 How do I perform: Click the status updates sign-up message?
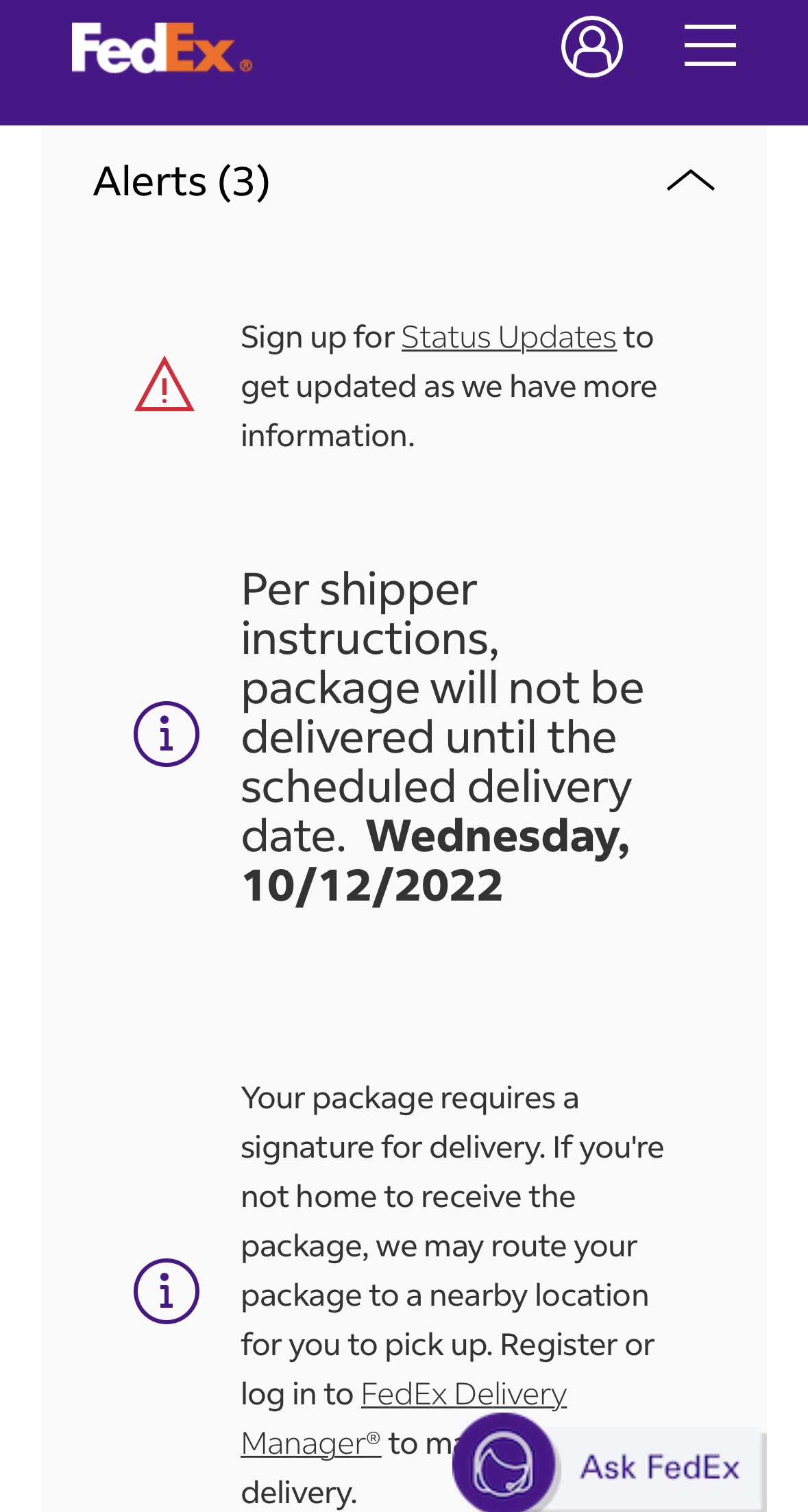(x=449, y=387)
